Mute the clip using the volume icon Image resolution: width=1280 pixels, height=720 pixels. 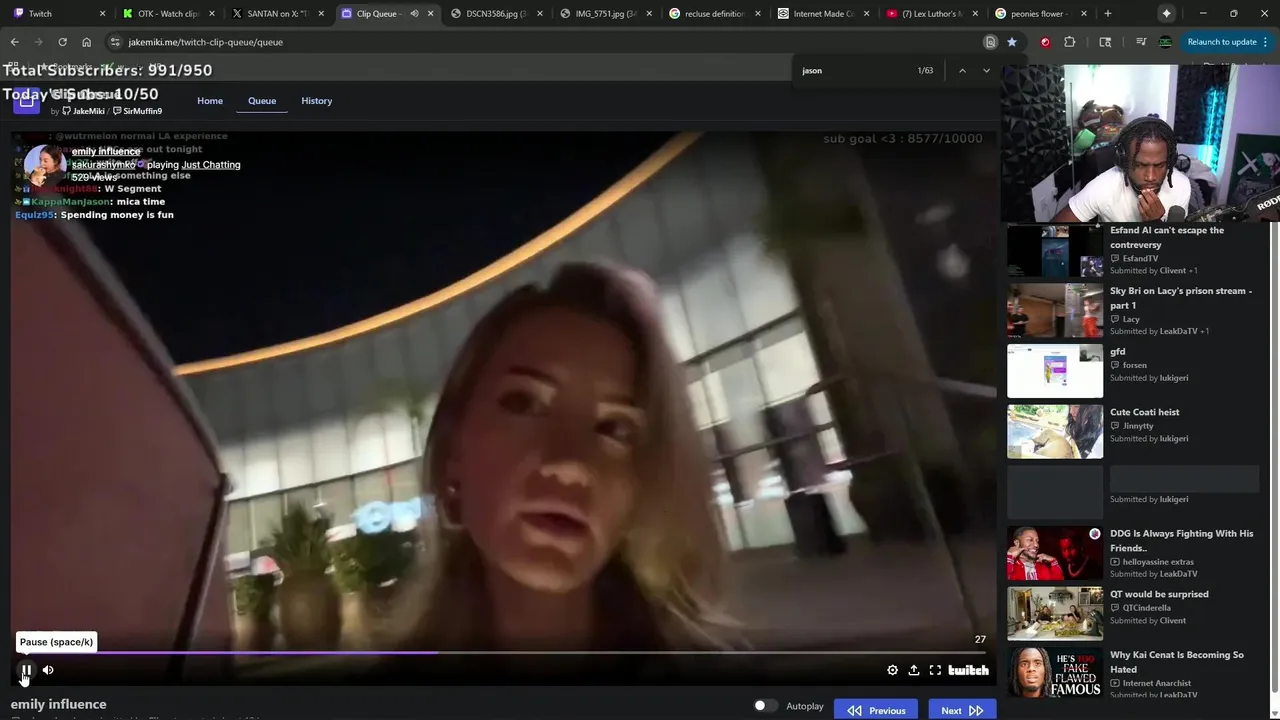click(x=48, y=670)
